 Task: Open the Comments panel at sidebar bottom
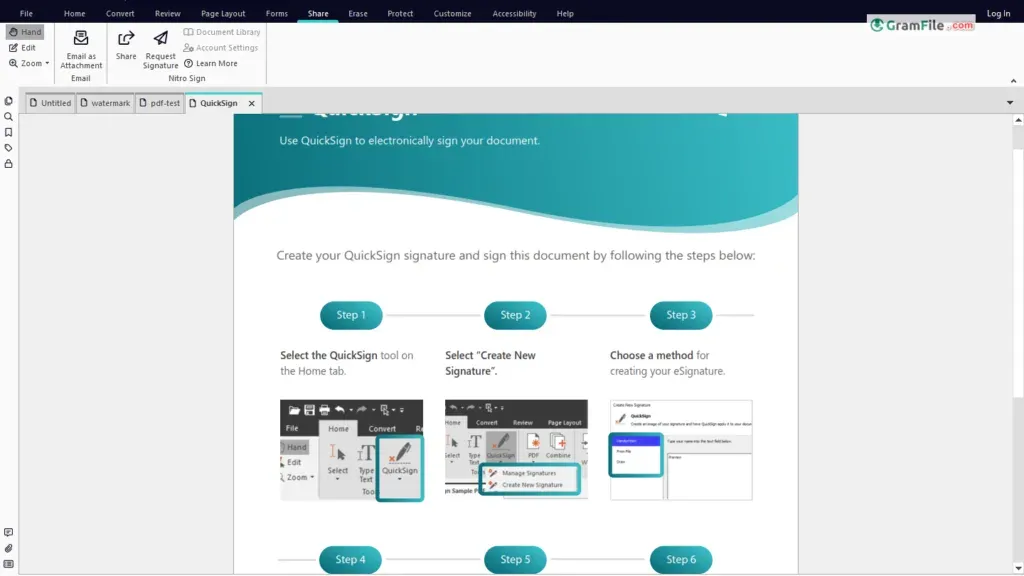pyautogui.click(x=8, y=533)
